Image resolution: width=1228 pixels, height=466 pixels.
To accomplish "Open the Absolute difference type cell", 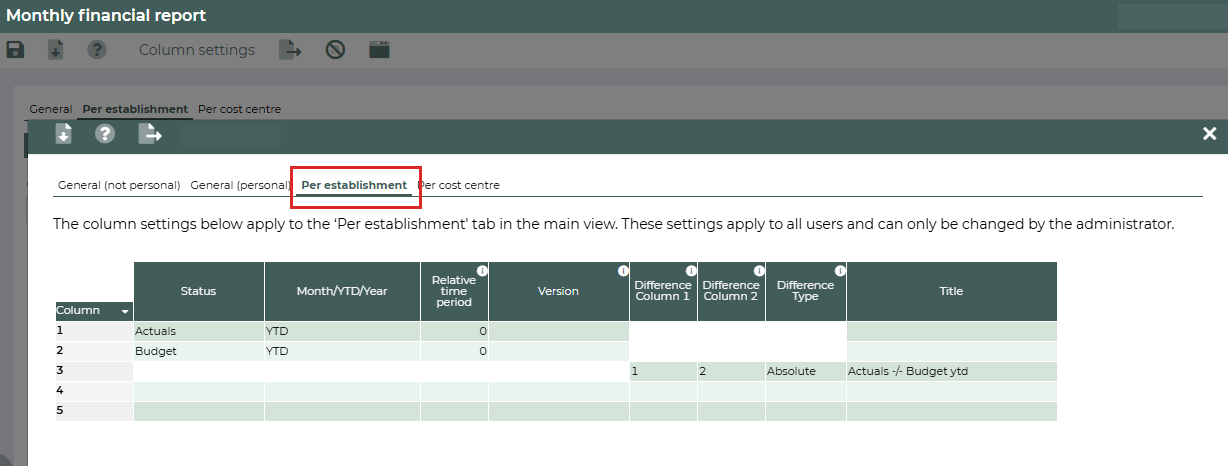I will (805, 371).
